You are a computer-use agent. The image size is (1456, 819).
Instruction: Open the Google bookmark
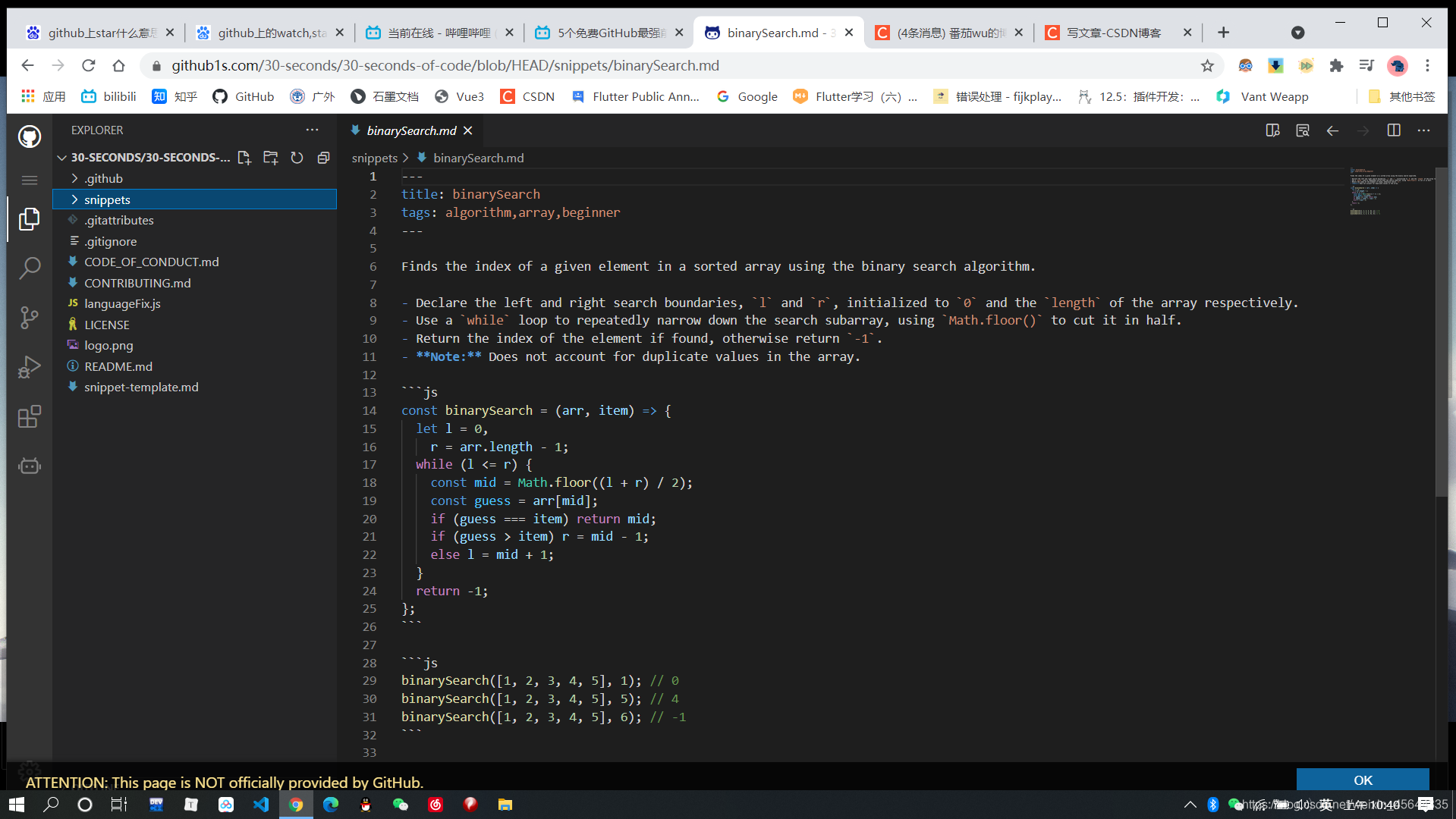(748, 96)
